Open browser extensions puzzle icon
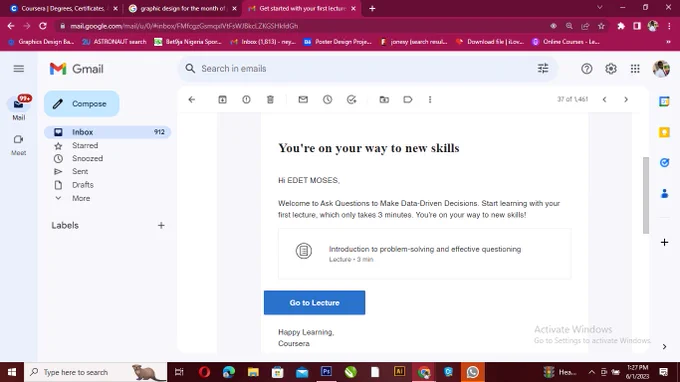The height and width of the screenshot is (382, 680). coord(621,26)
